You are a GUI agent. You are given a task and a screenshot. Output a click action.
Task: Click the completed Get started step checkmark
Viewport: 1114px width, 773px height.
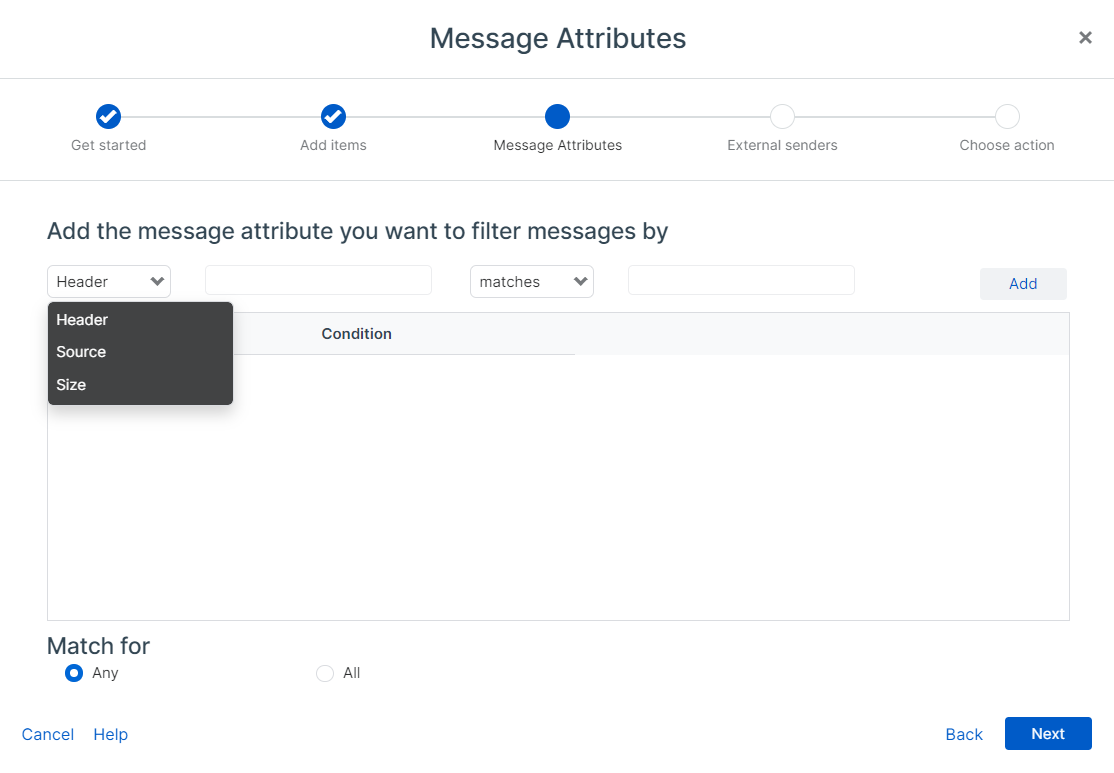pos(108,116)
